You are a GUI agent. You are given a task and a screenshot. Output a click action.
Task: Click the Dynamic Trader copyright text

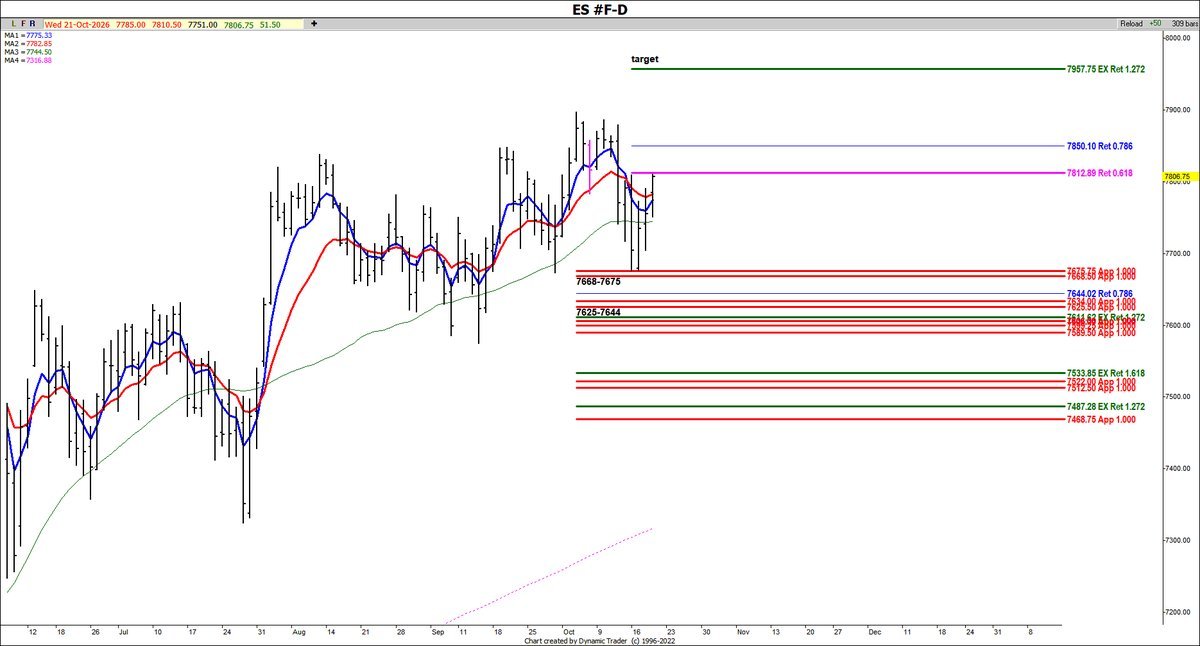pos(600,642)
